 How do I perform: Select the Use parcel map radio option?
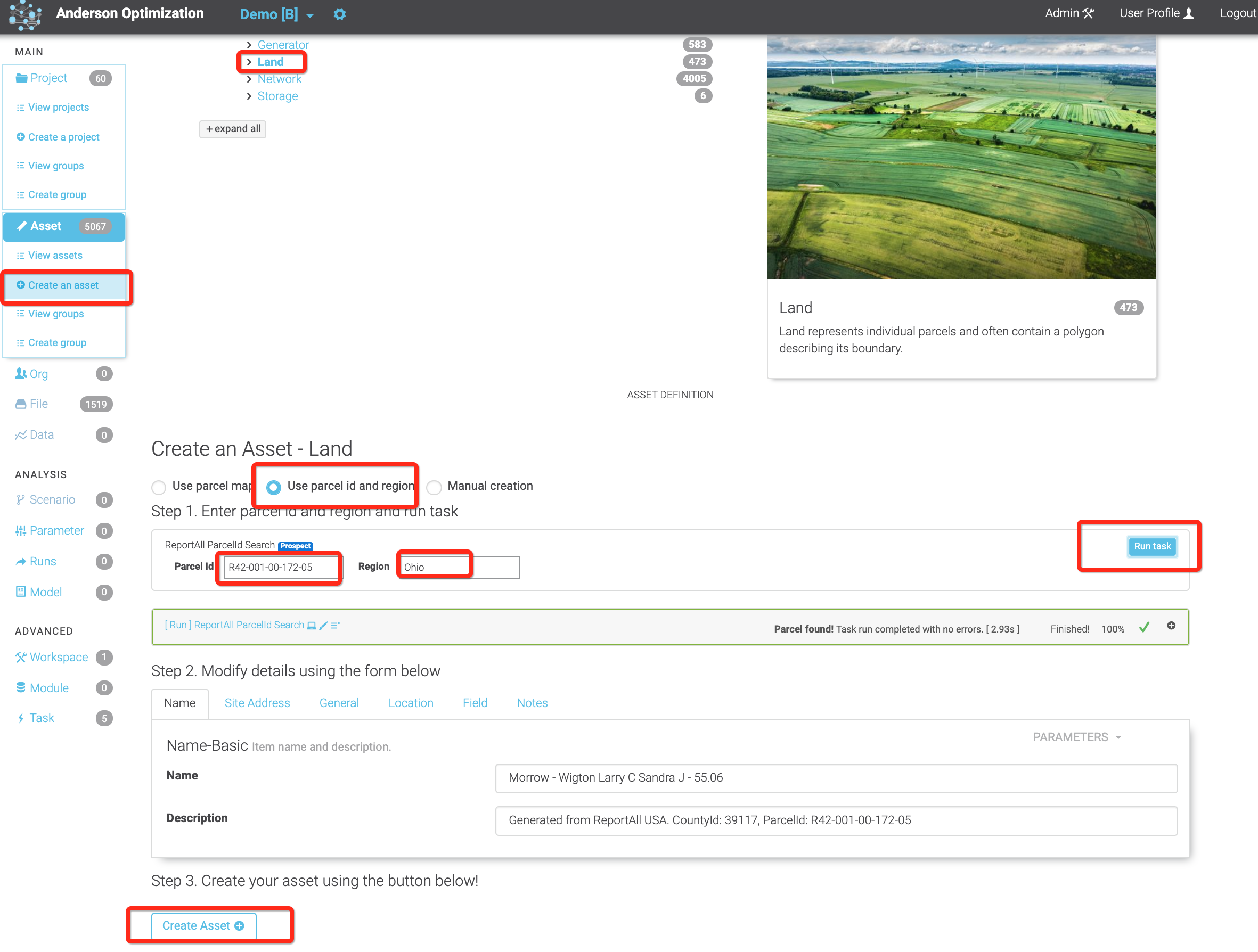[159, 487]
